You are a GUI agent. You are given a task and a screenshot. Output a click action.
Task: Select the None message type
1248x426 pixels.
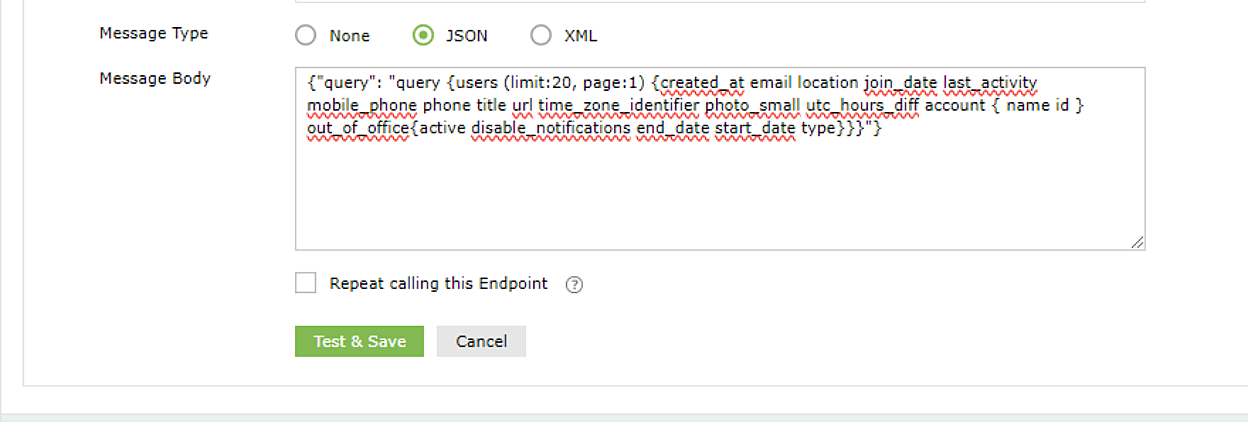pos(306,36)
